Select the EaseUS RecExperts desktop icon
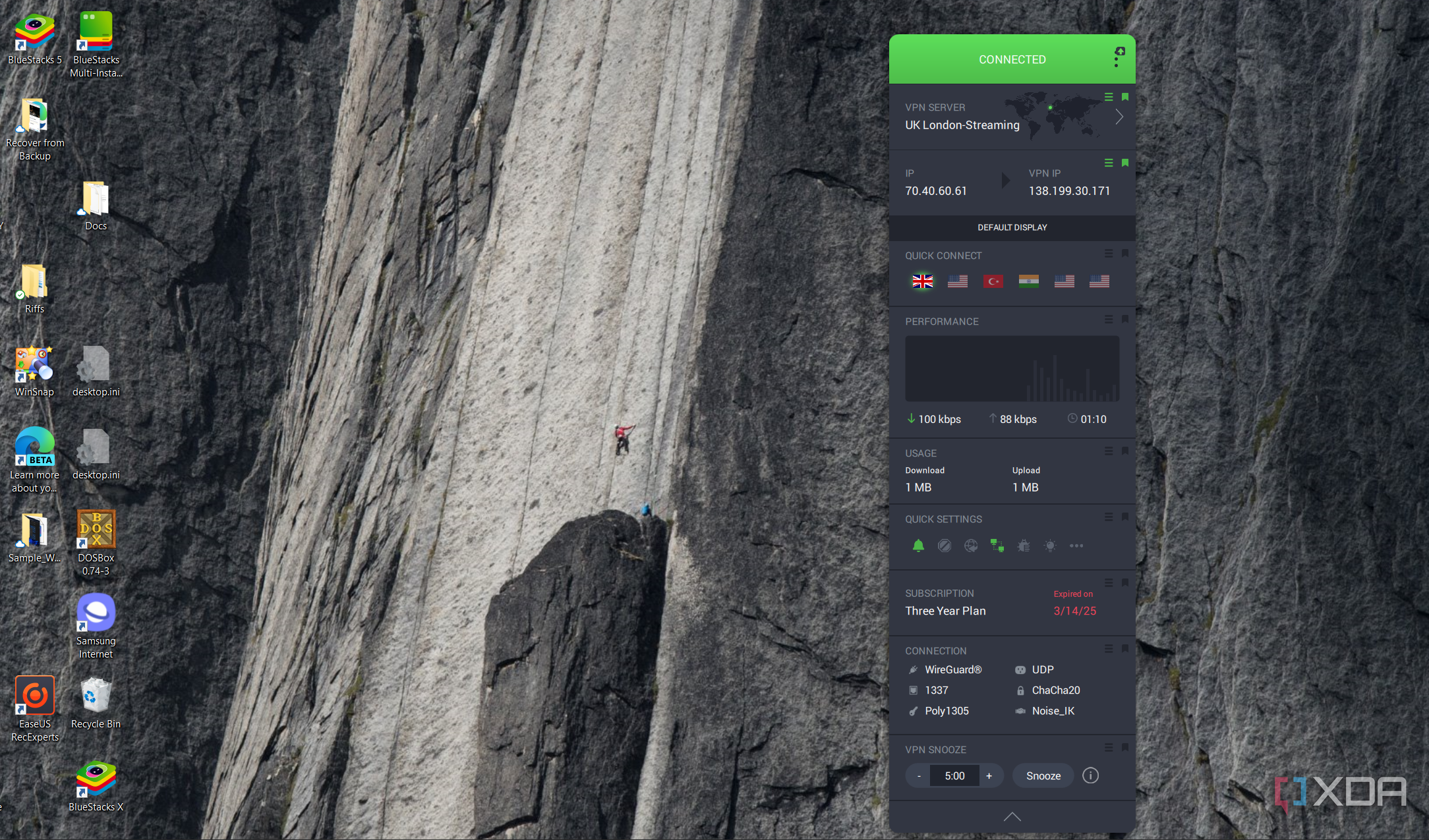 (35, 709)
